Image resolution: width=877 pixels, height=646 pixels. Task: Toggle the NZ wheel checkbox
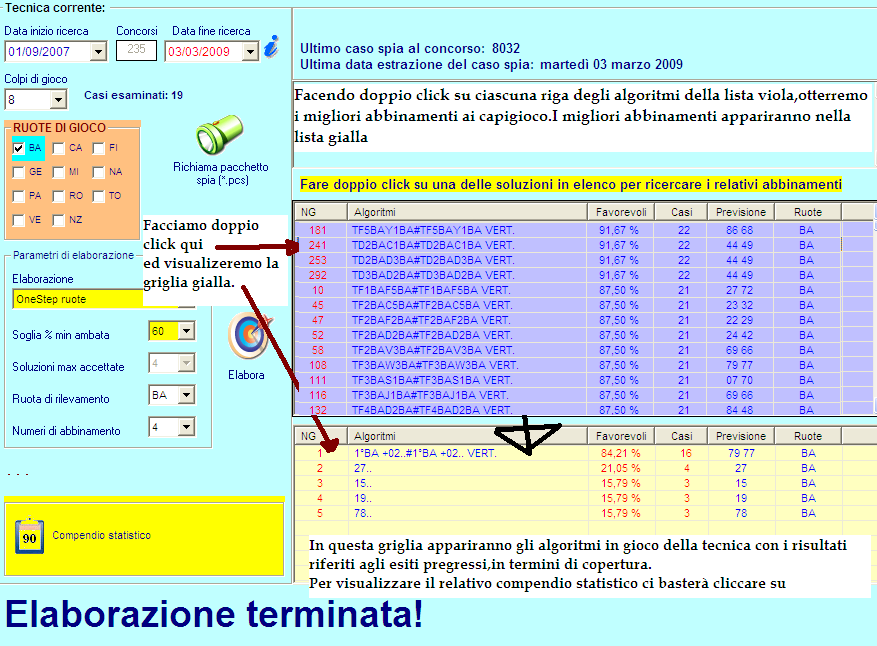point(58,220)
